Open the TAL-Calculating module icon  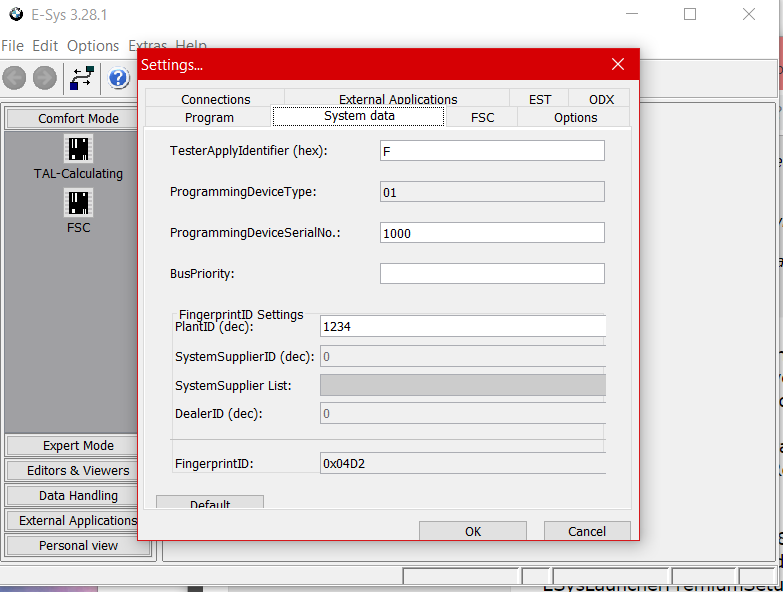[x=78, y=150]
